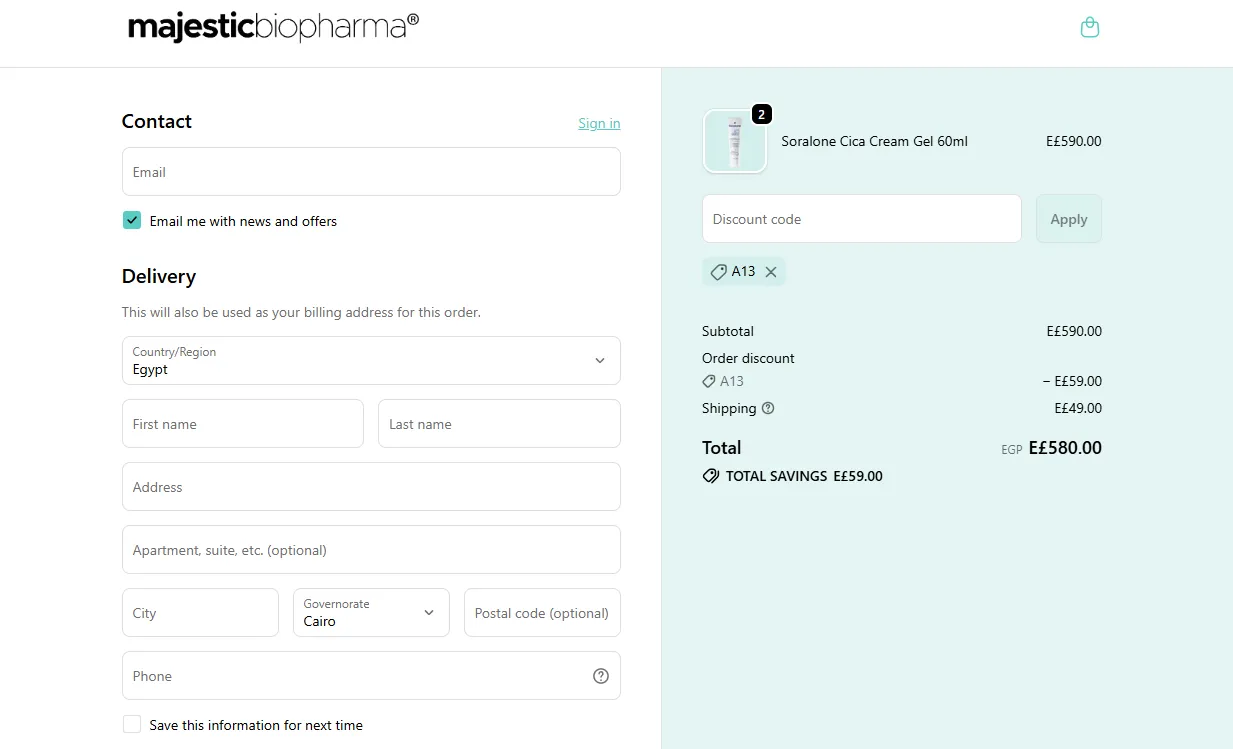The width and height of the screenshot is (1233, 749).
Task: Click the Contact section heading
Action: pyautogui.click(x=157, y=121)
